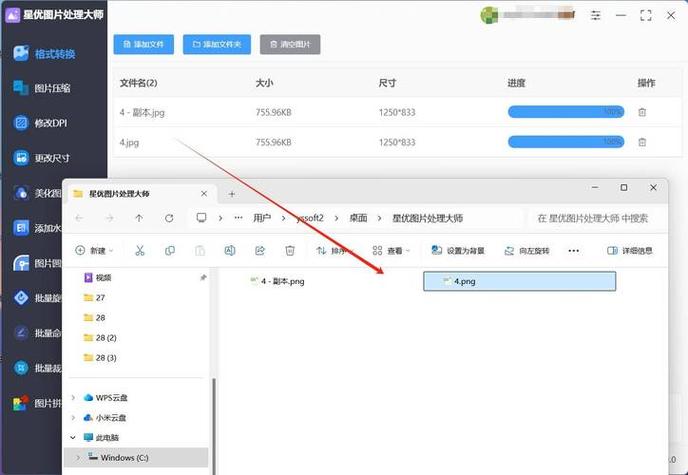Open the 查看 view dropdown
This screenshot has width=688, height=475.
pos(391,250)
